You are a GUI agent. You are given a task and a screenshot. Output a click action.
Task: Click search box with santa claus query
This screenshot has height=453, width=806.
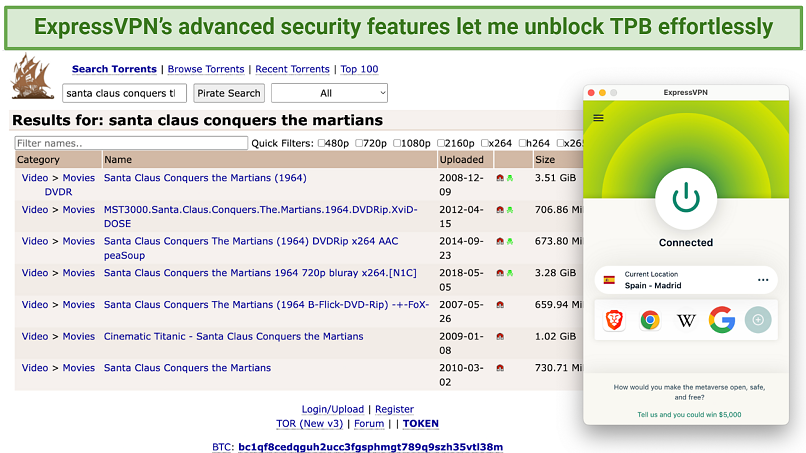(x=124, y=93)
